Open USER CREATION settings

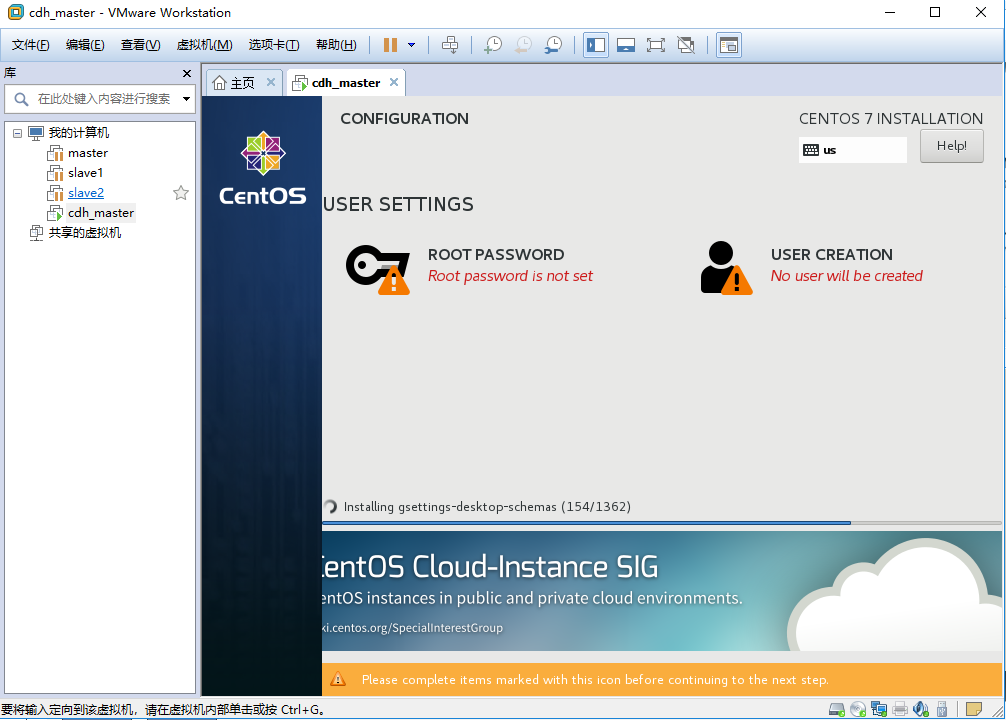point(831,255)
